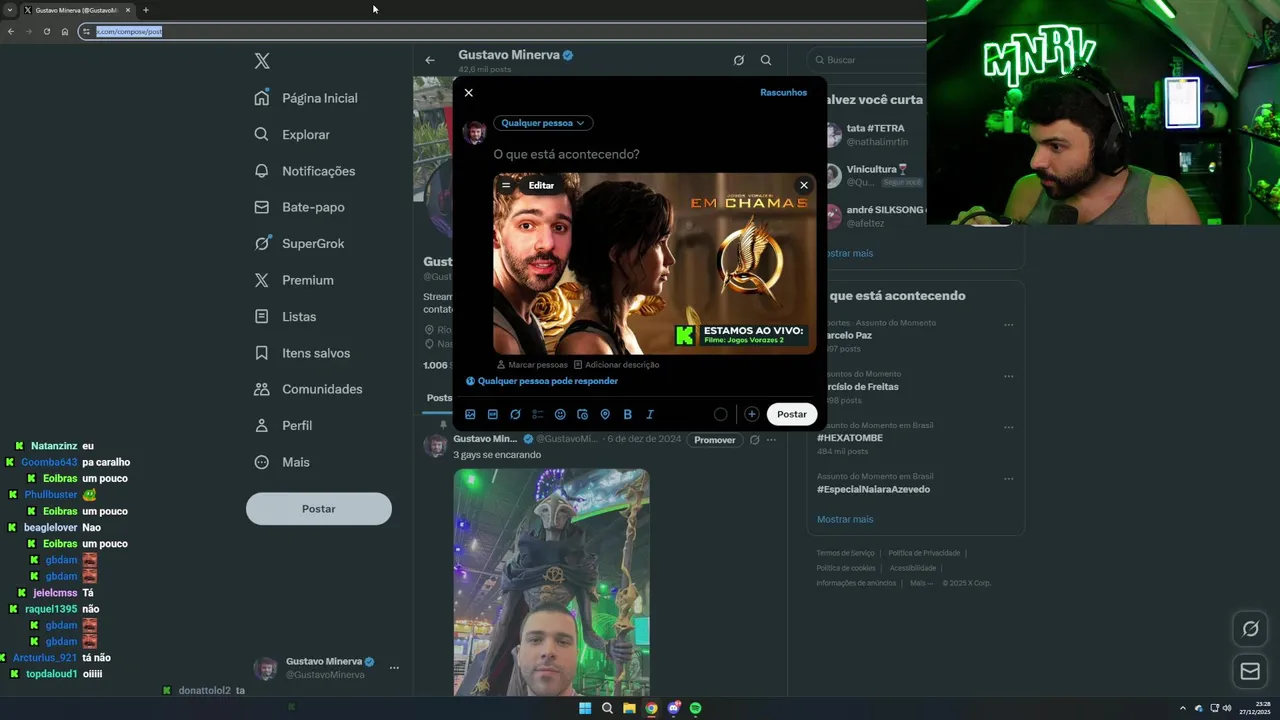This screenshot has height=720, width=1280.
Task: Open the floating Grok button
Action: point(1250,629)
